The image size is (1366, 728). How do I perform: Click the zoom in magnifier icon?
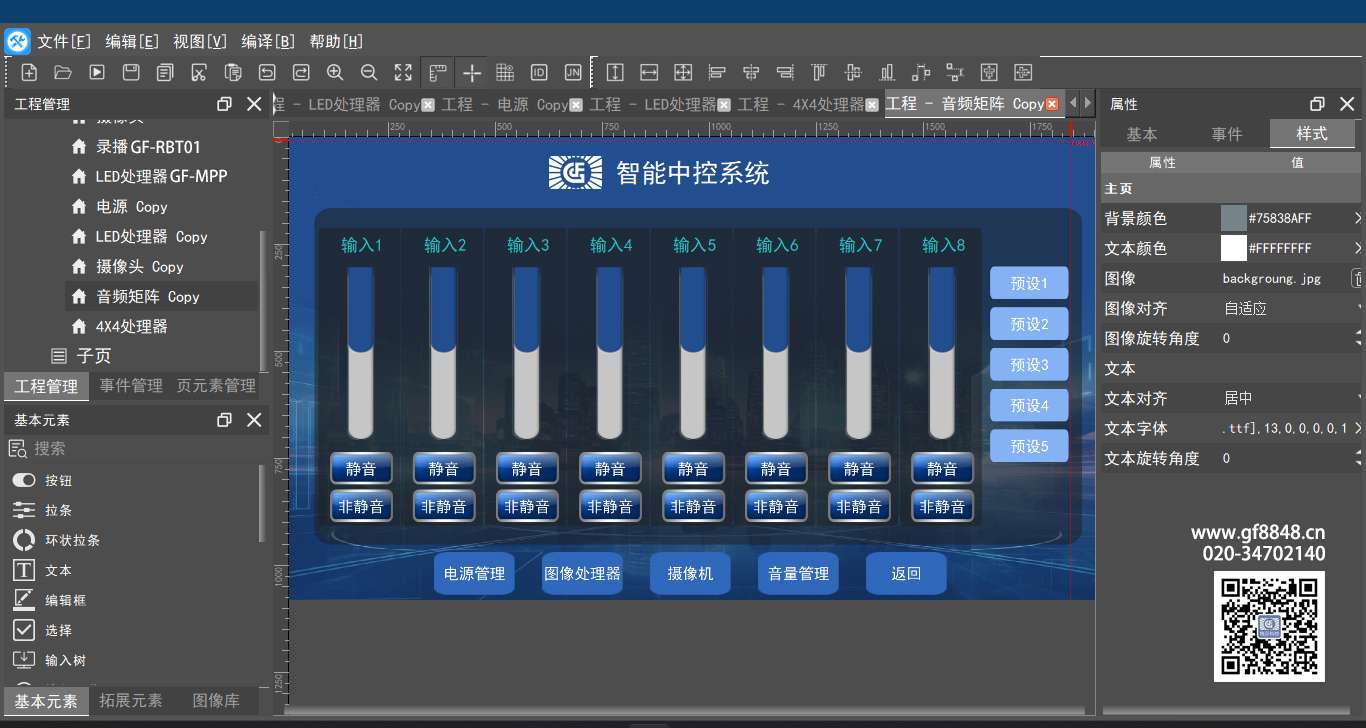pyautogui.click(x=335, y=72)
